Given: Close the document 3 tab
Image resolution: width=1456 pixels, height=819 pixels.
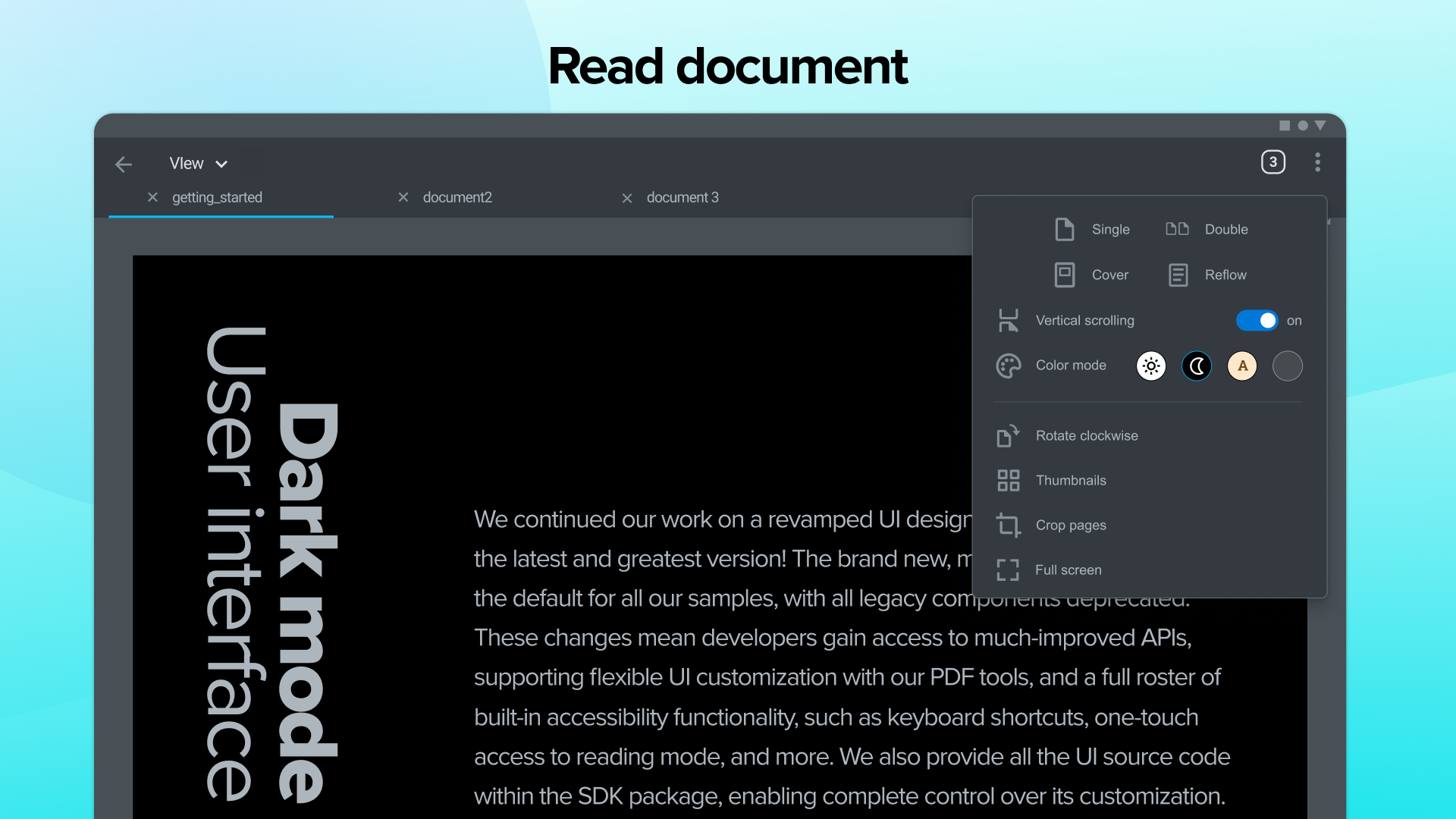Looking at the screenshot, I should tap(627, 199).
